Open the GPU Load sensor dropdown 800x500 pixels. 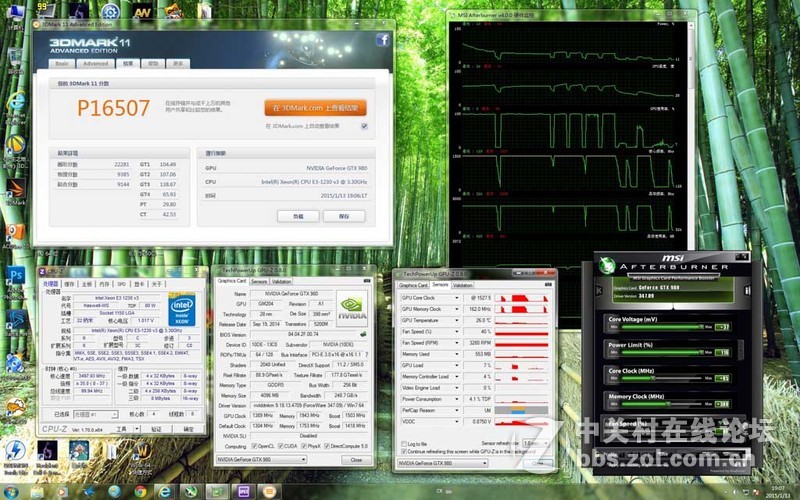[456, 365]
